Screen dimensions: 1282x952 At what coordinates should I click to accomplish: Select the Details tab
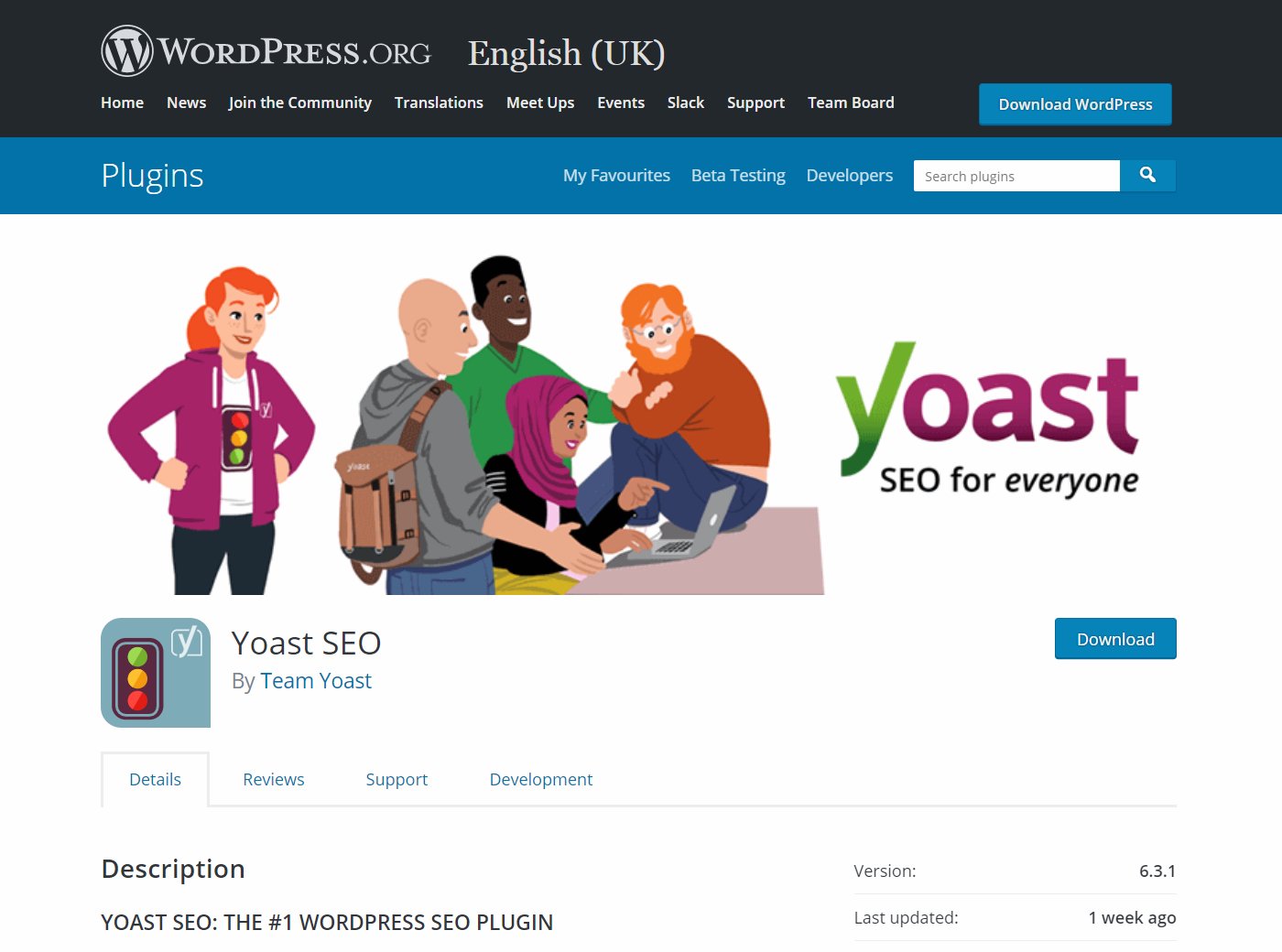point(155,779)
